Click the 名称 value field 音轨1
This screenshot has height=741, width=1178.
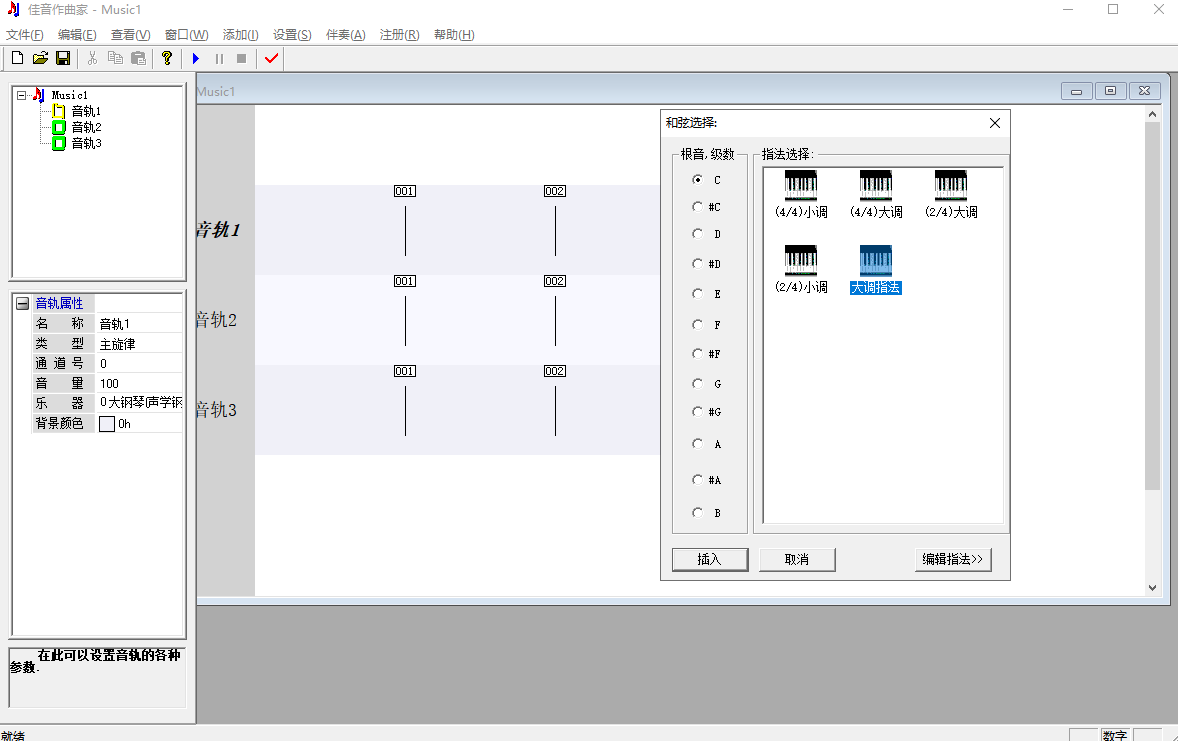click(x=140, y=324)
